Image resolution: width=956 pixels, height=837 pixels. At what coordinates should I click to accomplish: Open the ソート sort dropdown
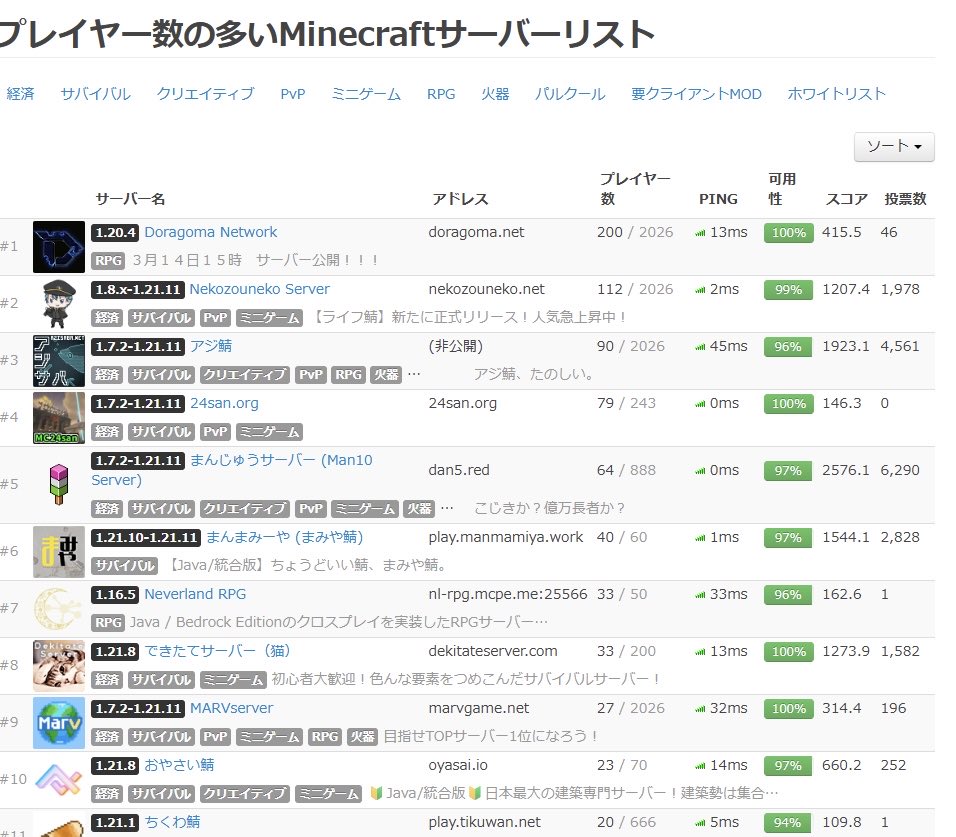[894, 146]
